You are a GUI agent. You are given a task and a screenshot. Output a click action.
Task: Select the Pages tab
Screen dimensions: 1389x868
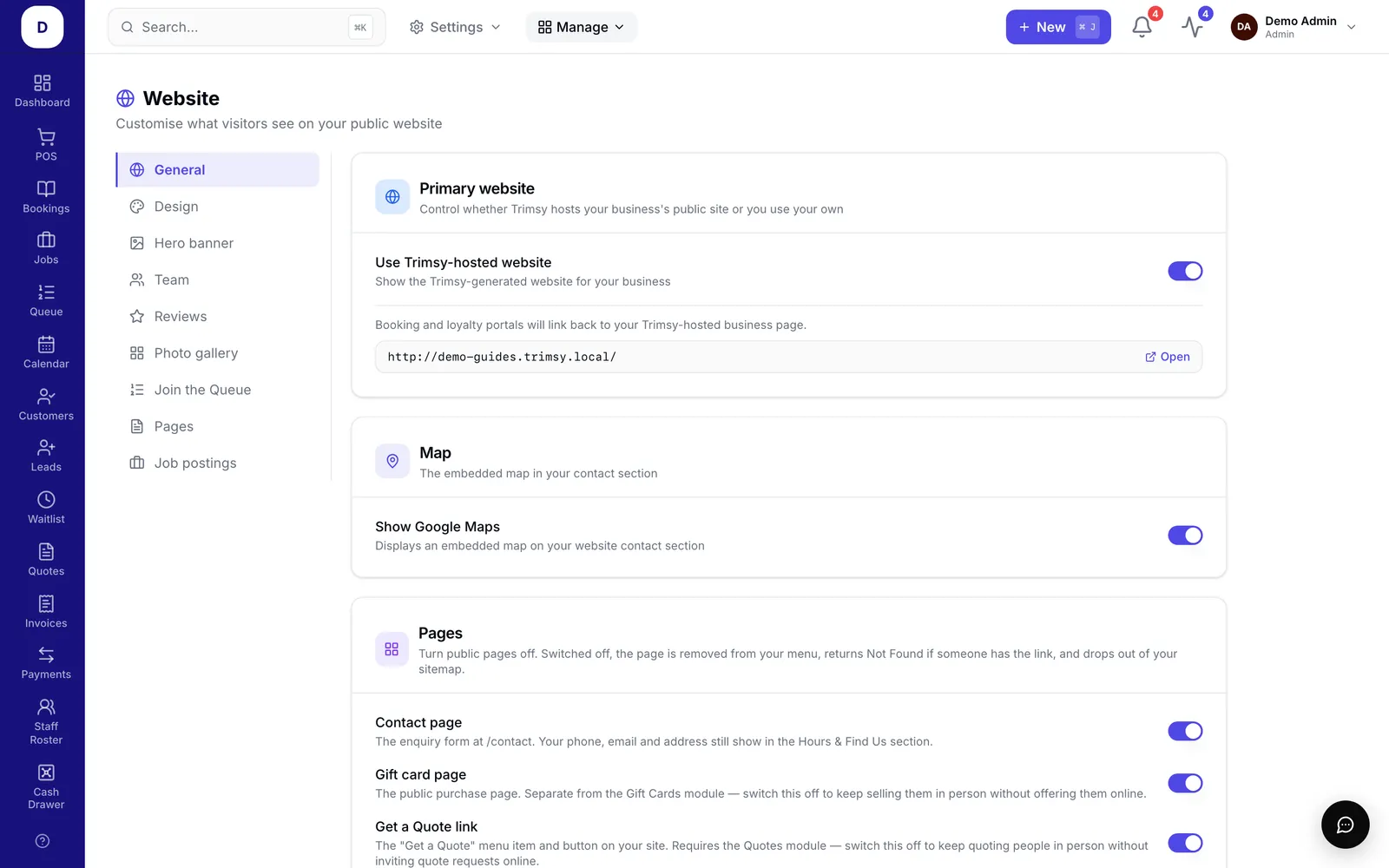click(x=218, y=426)
